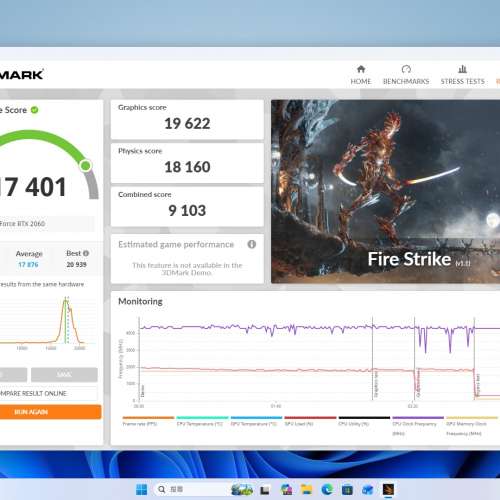Click the Fire Strike preview image
500x500 pixels.
click(385, 192)
